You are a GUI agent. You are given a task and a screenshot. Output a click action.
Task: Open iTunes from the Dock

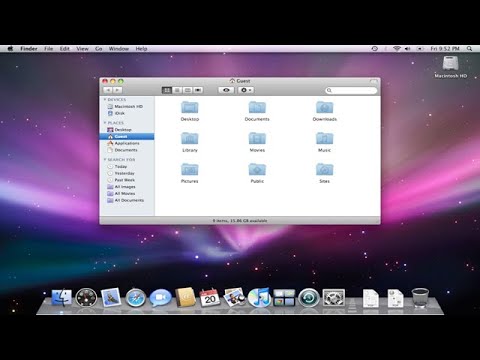[x=259, y=297]
